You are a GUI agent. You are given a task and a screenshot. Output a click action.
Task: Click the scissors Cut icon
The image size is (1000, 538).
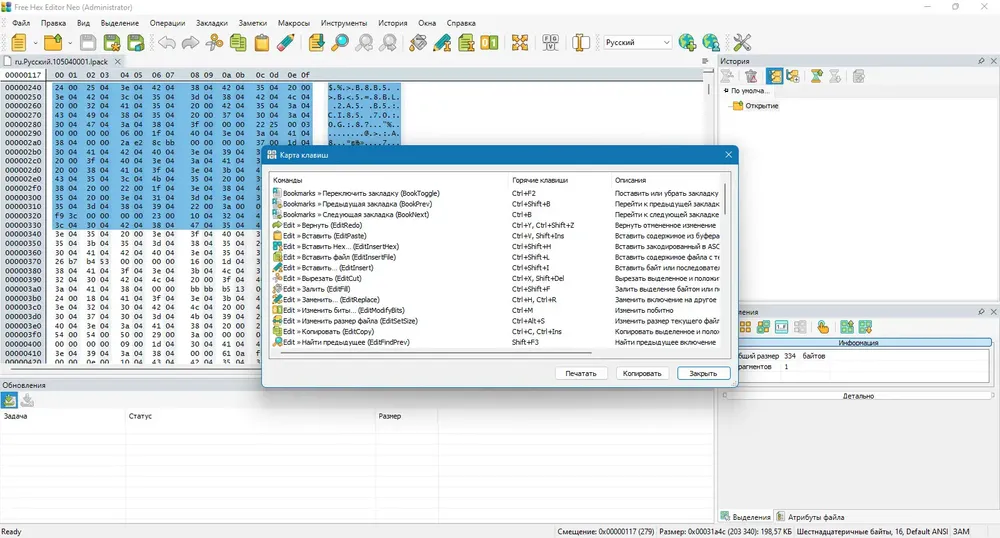(214, 43)
